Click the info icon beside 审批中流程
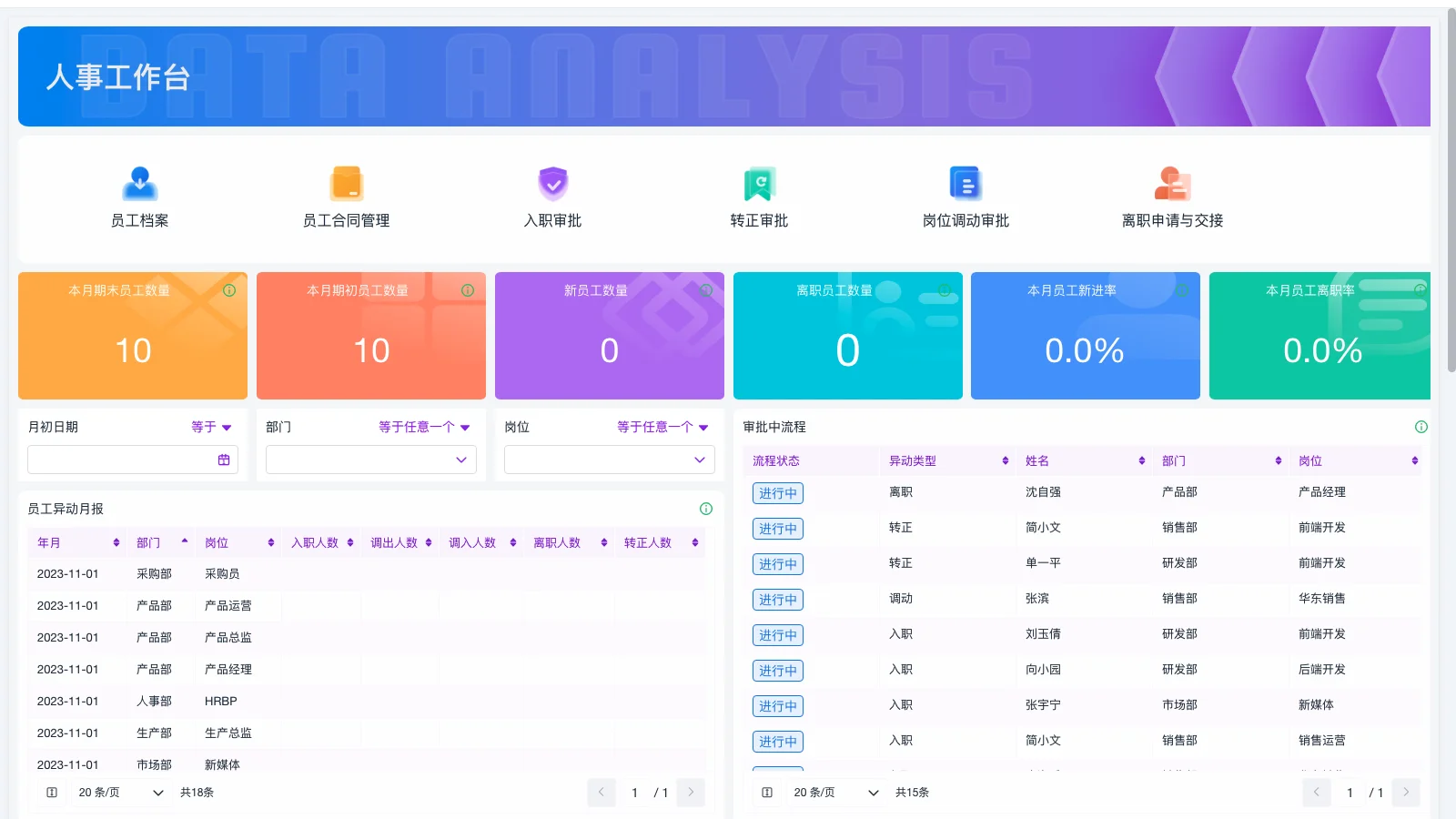The width and height of the screenshot is (1456, 819). [x=1421, y=427]
